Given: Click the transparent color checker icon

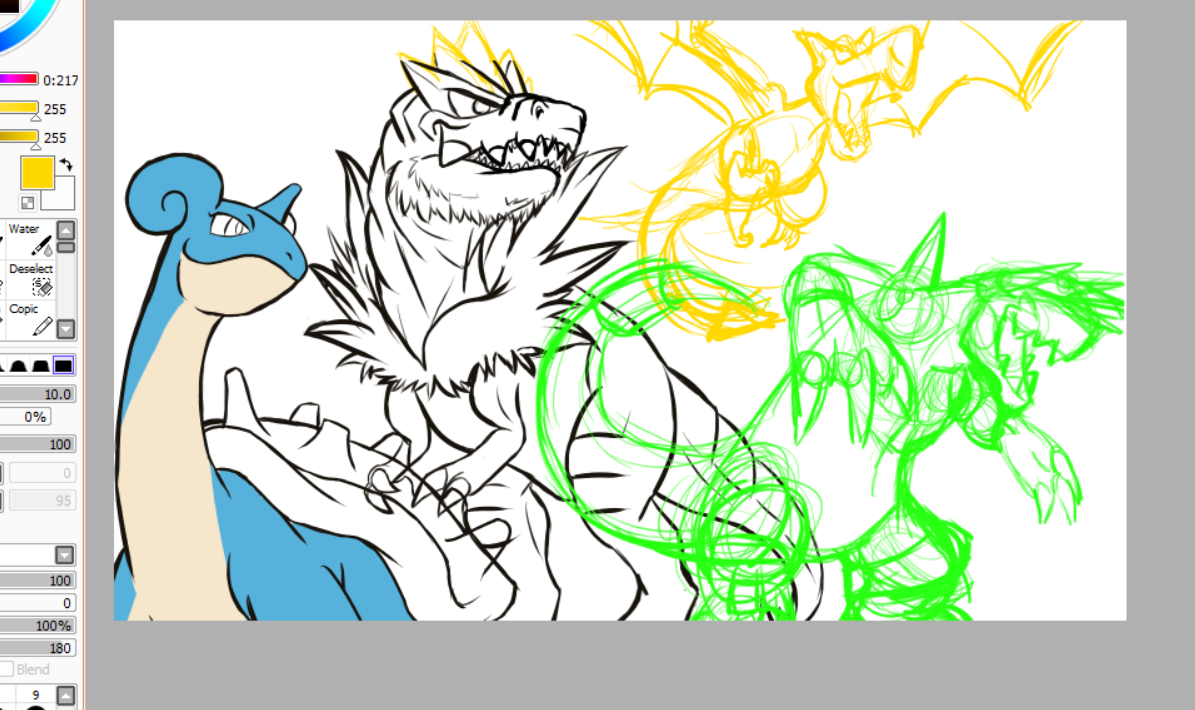Looking at the screenshot, I should tap(27, 203).
